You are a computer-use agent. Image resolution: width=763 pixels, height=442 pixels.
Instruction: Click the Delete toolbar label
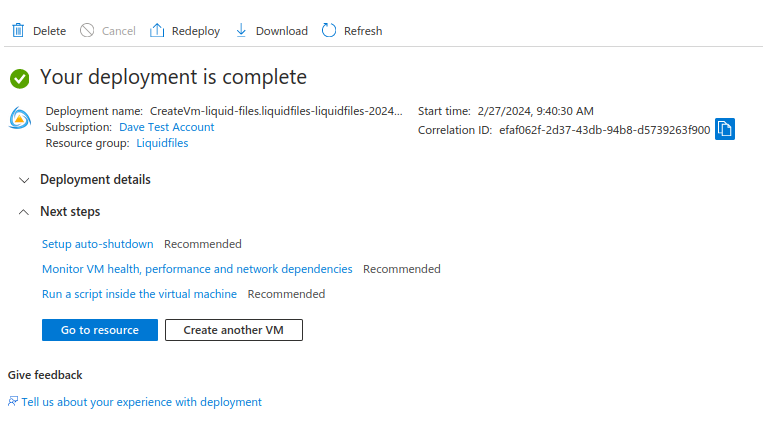tap(50, 31)
